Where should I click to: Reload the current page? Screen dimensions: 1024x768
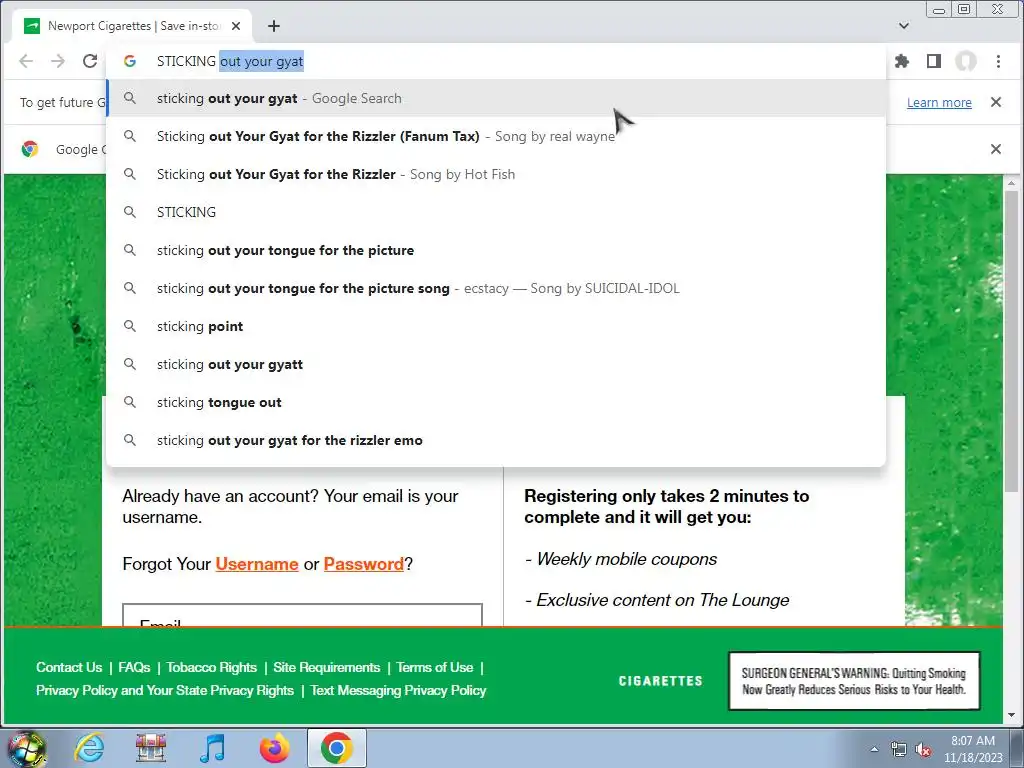tap(90, 61)
